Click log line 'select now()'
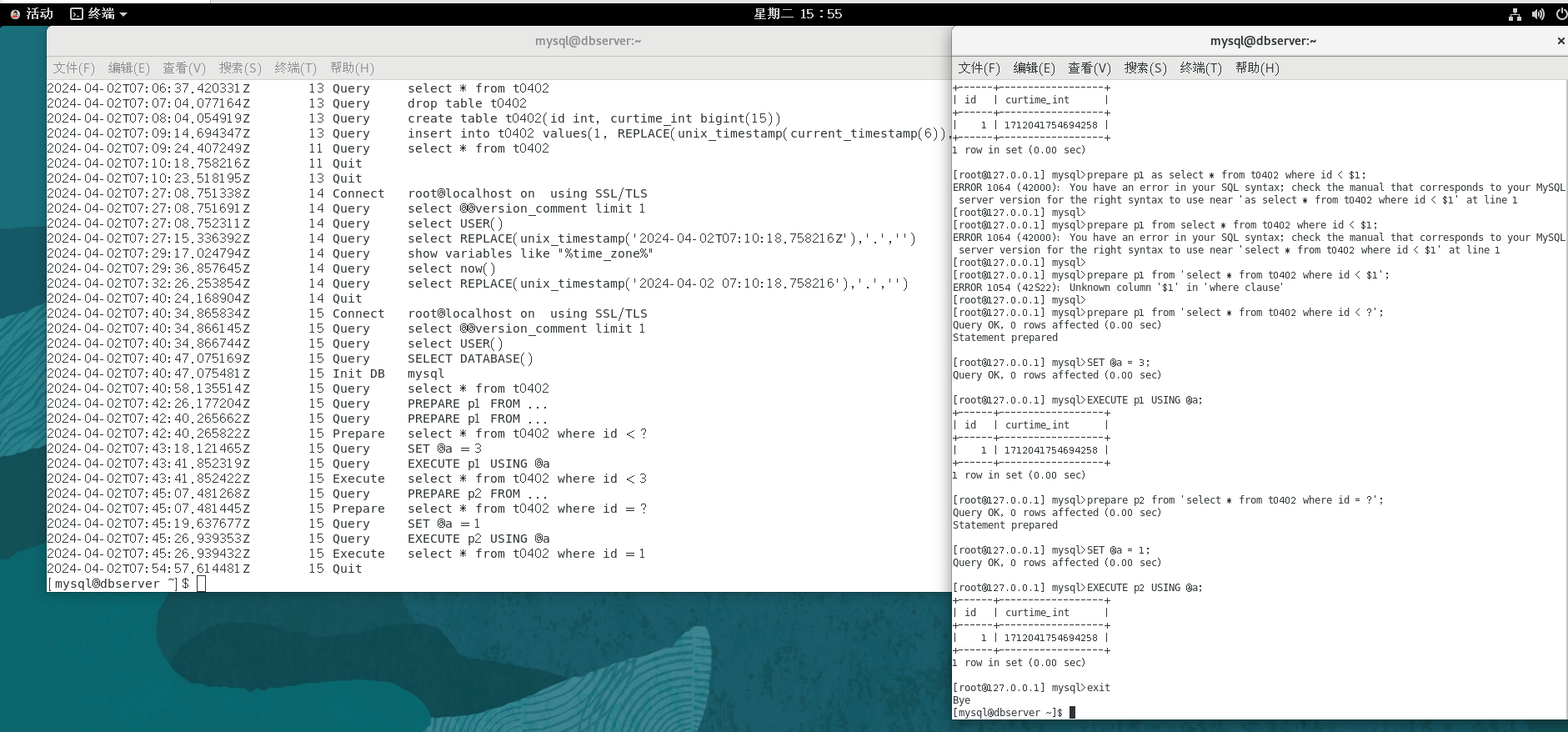This screenshot has height=732, width=1568. [x=452, y=268]
